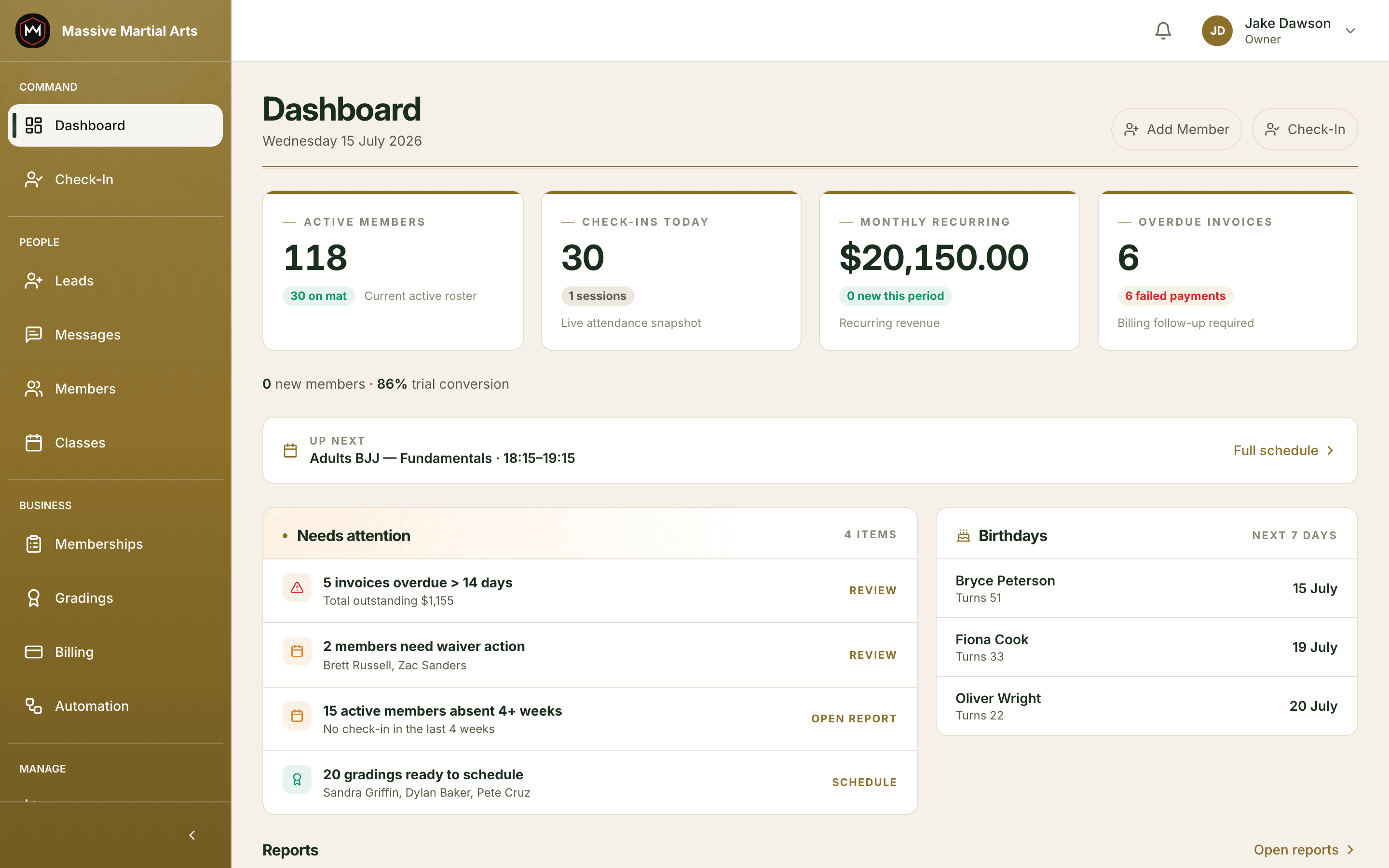The width and height of the screenshot is (1389, 868).
Task: Select Fiona Cook birthday row
Action: point(1146,648)
